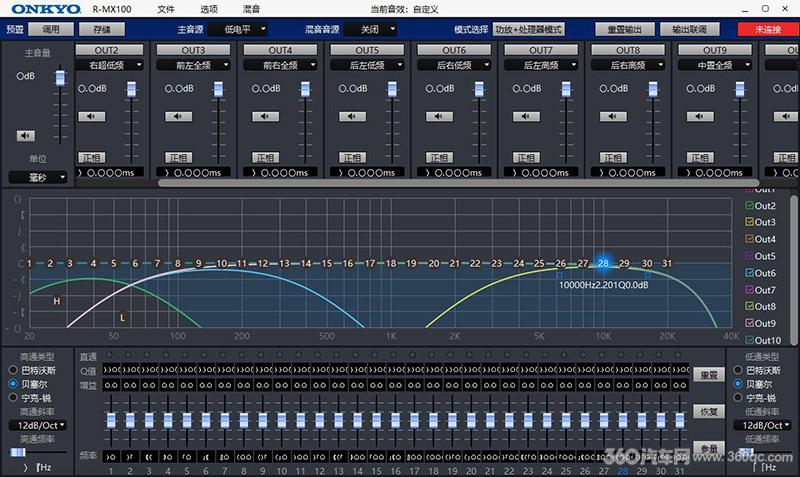Mute the OUT4 channel speaker icon

point(265,116)
